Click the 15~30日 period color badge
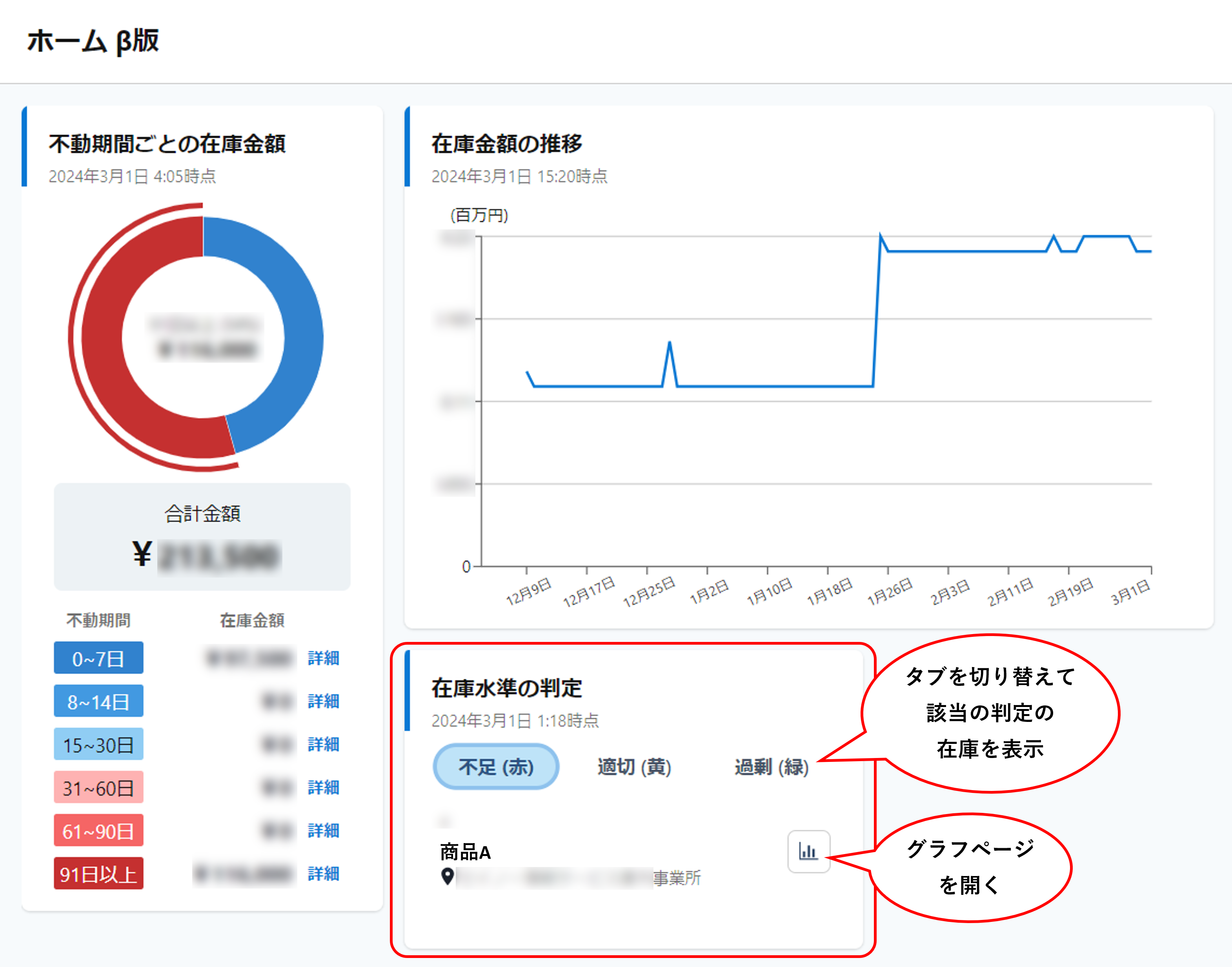 click(98, 744)
